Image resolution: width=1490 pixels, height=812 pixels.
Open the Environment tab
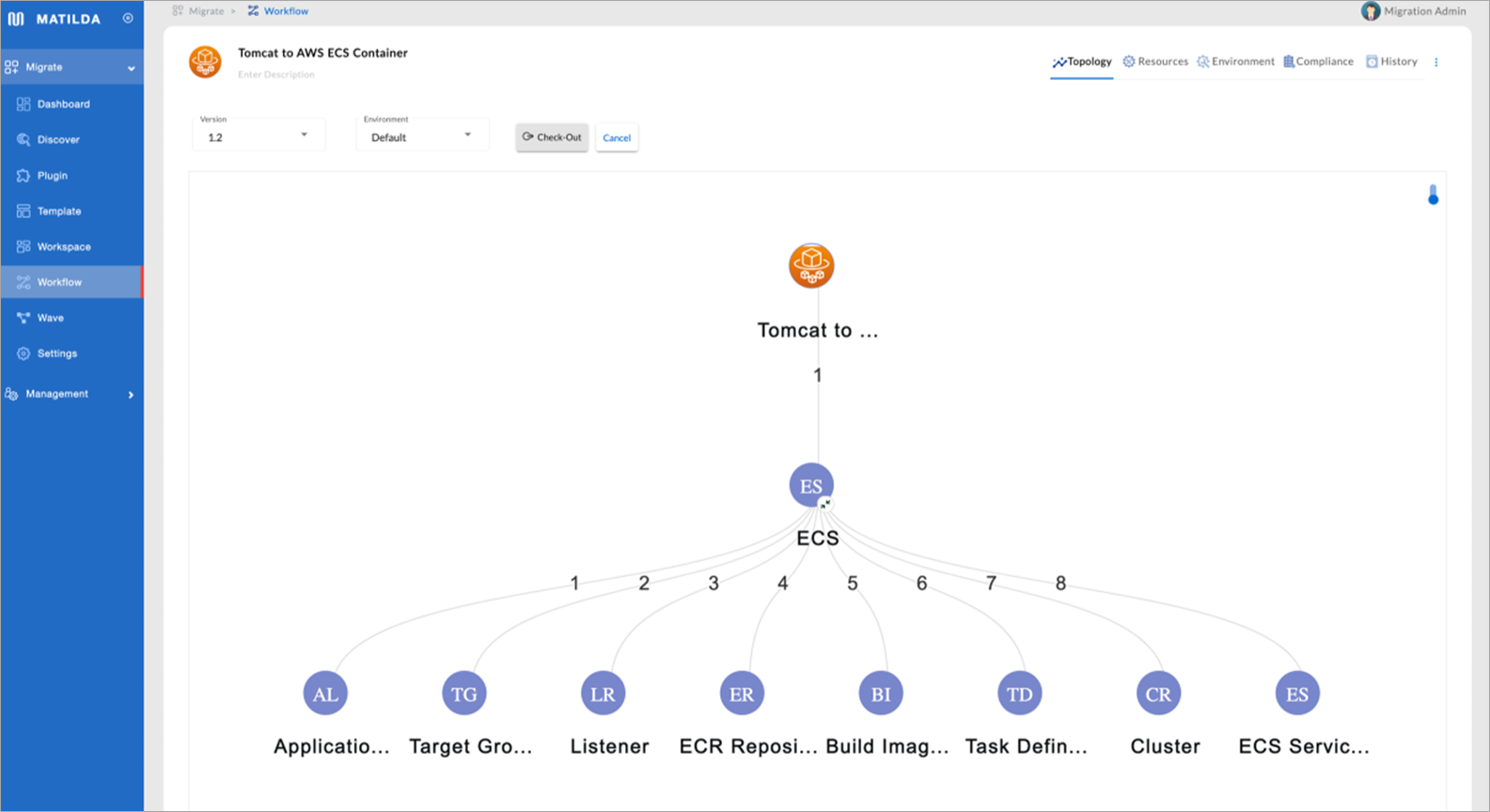(x=1235, y=62)
